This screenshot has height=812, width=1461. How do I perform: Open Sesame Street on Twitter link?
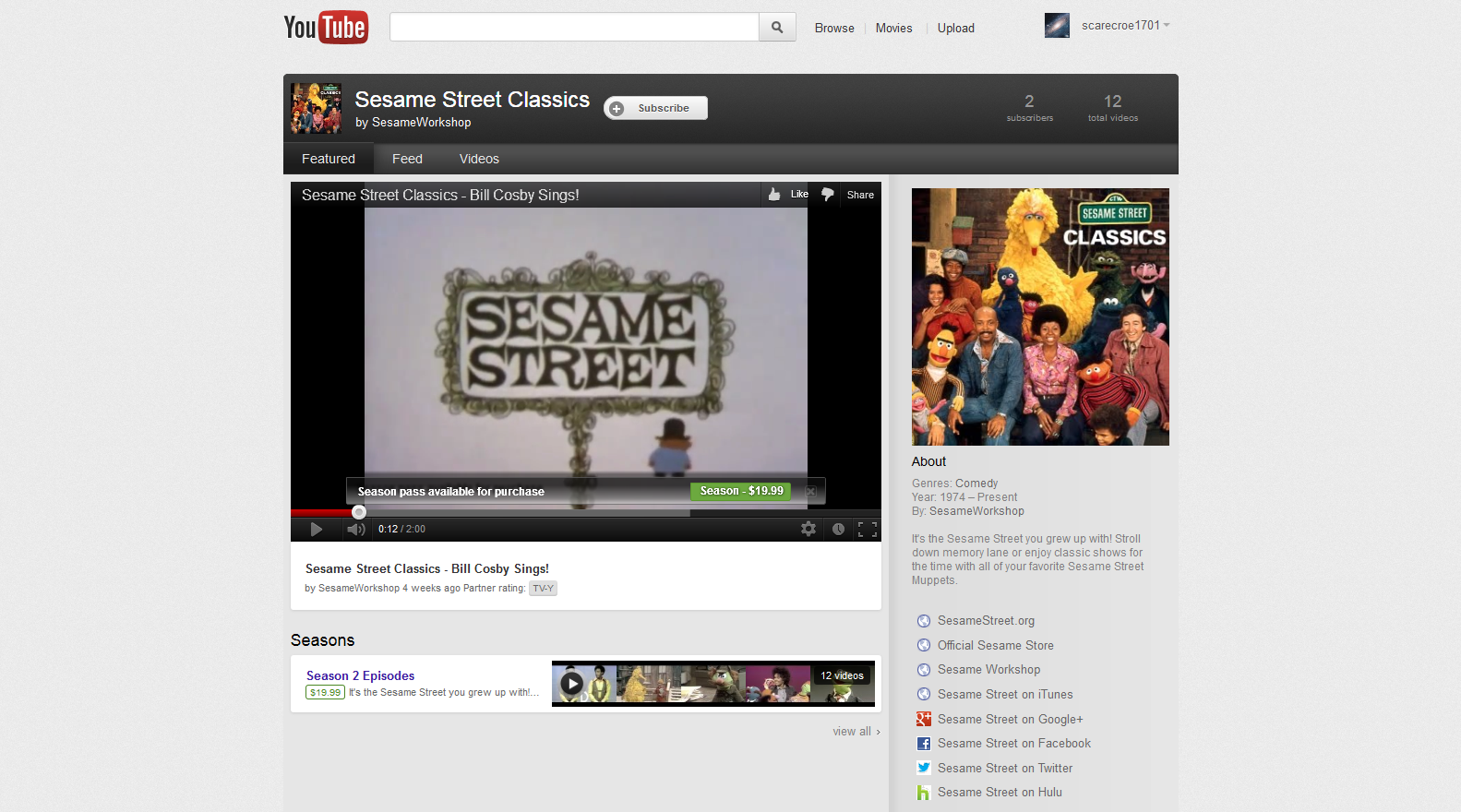(1005, 769)
